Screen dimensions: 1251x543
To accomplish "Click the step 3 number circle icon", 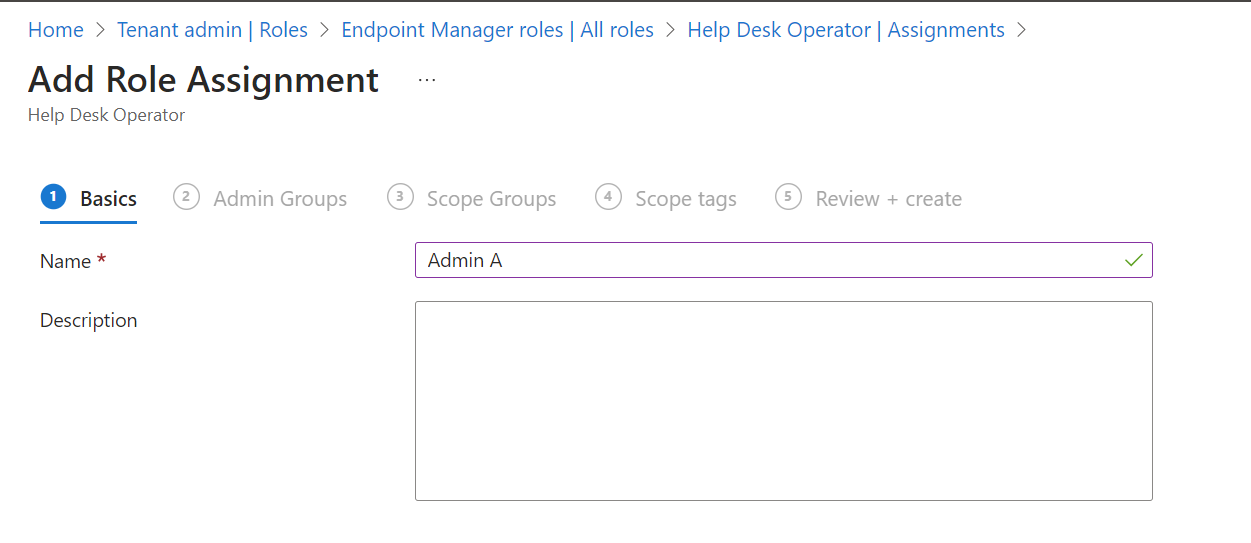I will pyautogui.click(x=400, y=197).
